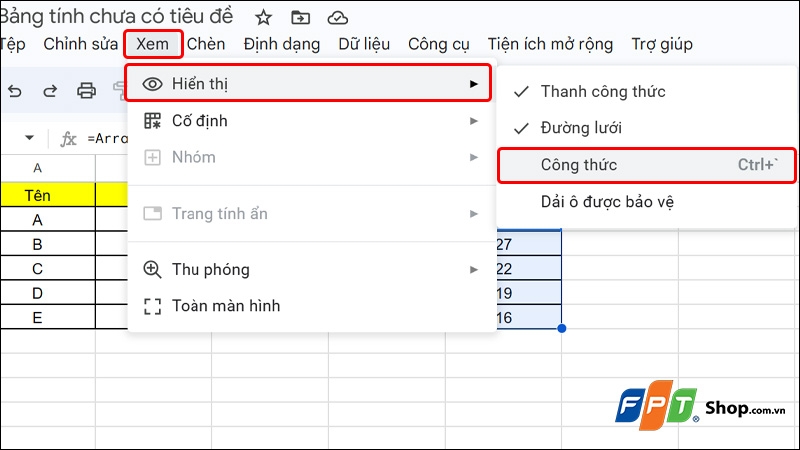
Task: Toggle Thanh công thức checkmark option
Action: point(647,92)
